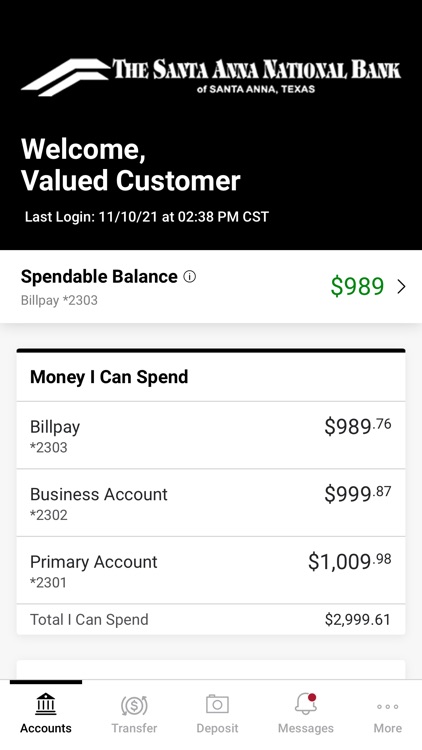Open the More three-dots icon

coord(388,706)
